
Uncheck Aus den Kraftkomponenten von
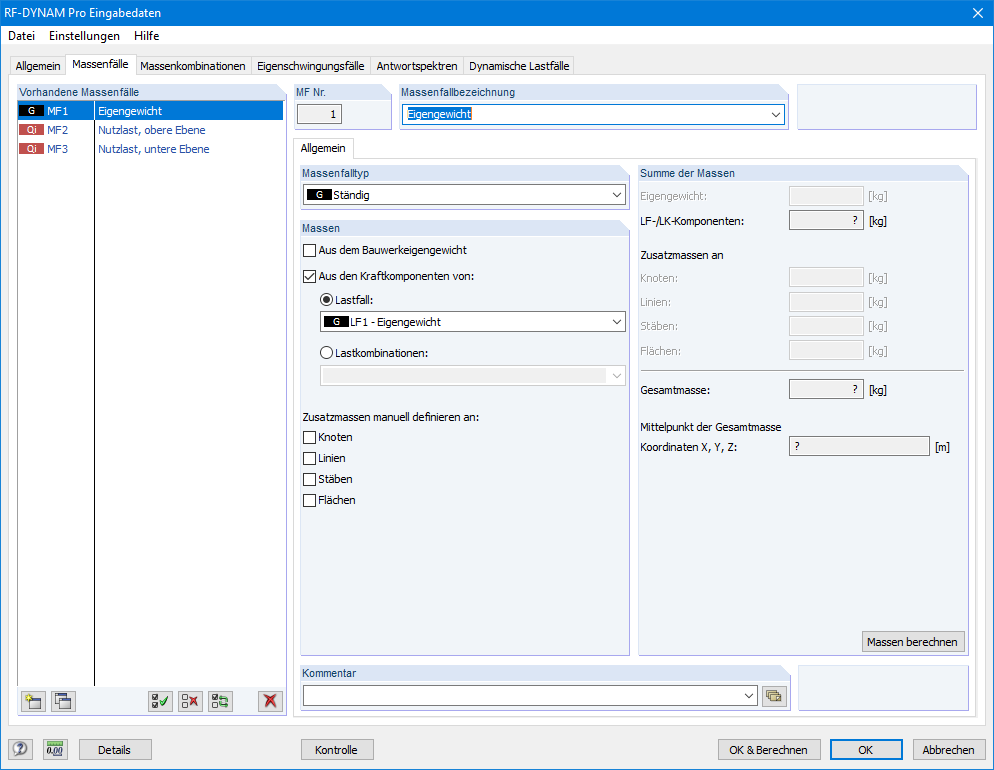309,276
